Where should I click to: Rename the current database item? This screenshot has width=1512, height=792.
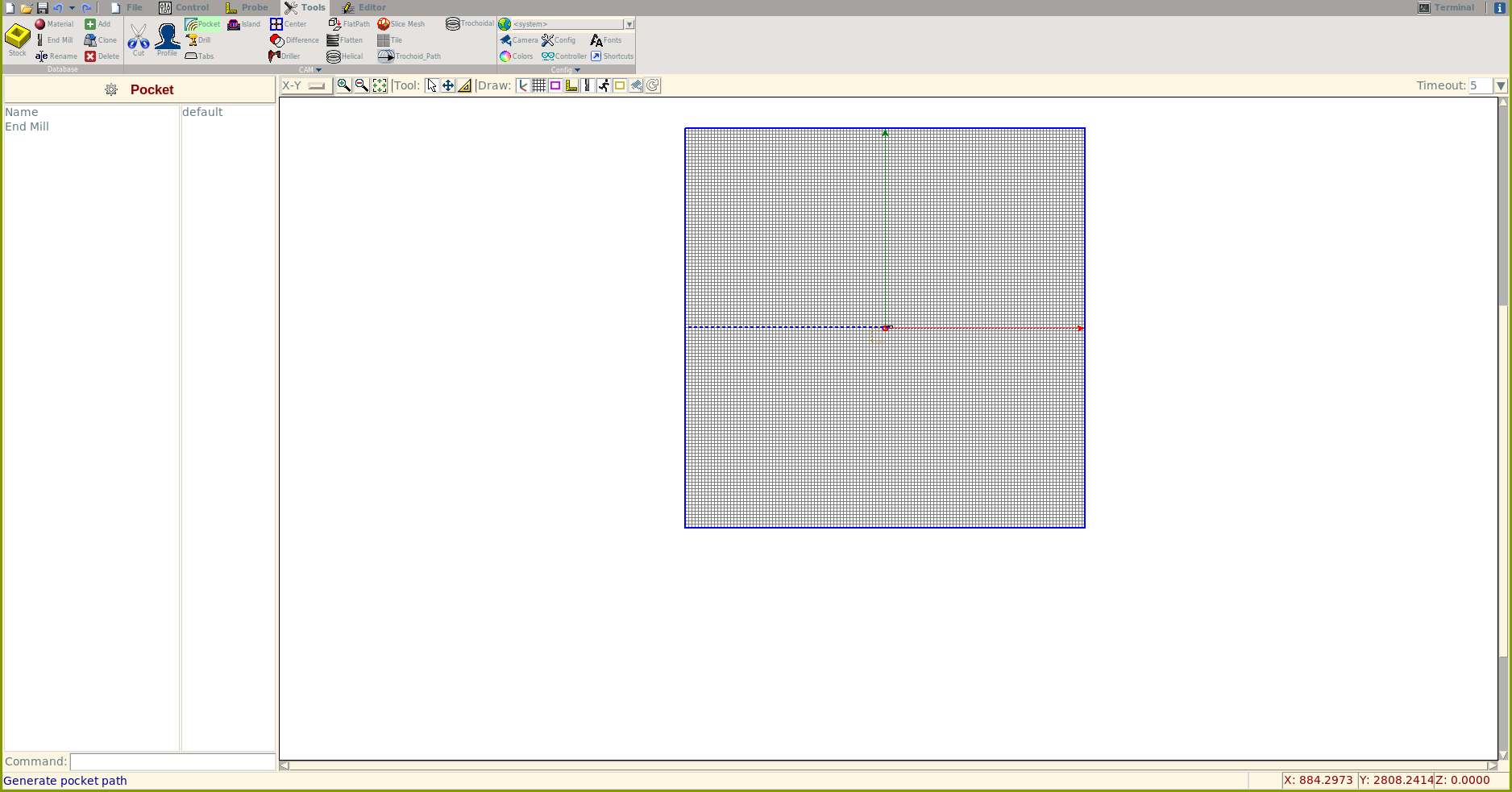click(56, 56)
